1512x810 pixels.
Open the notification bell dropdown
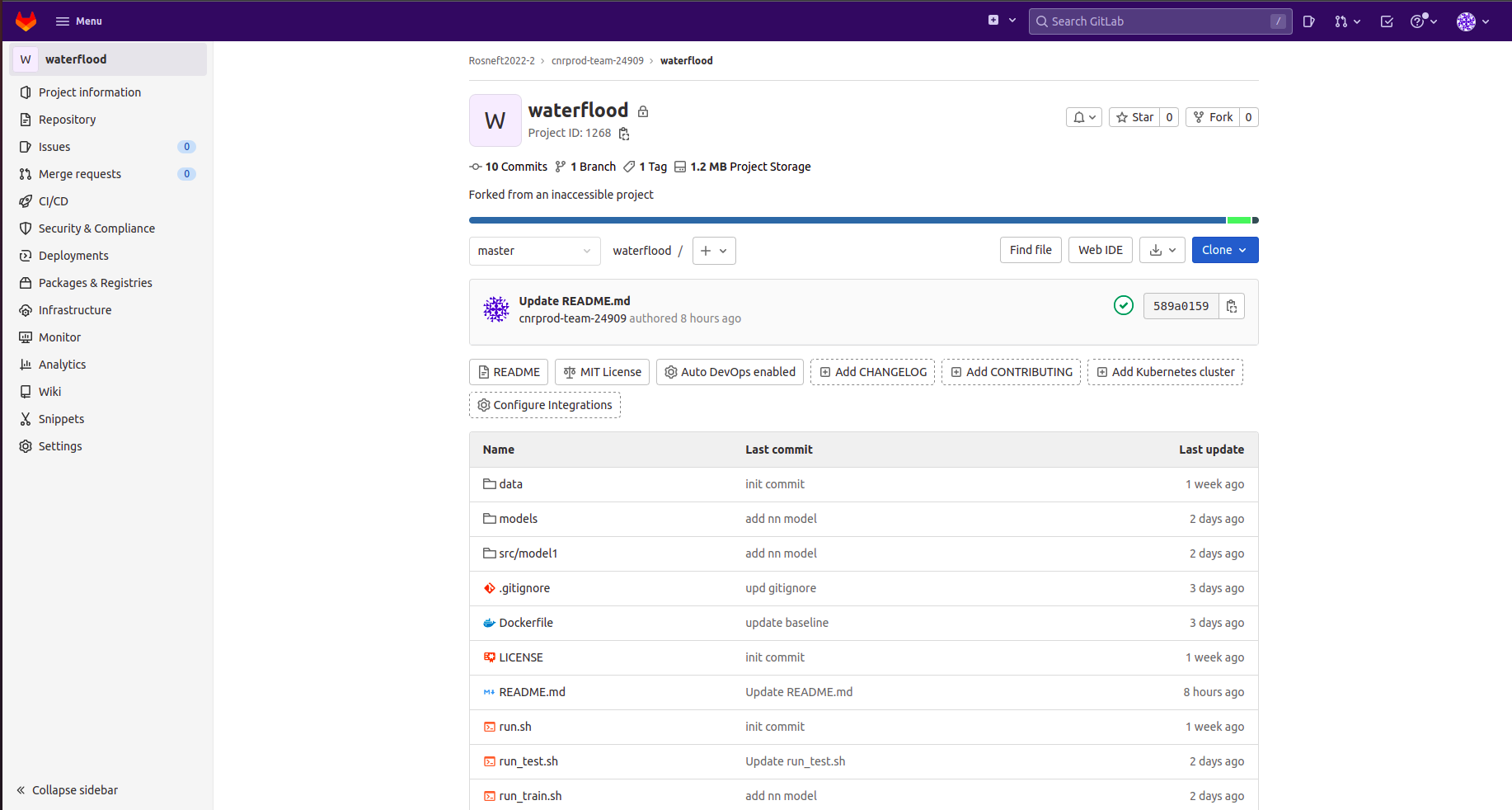1083,117
